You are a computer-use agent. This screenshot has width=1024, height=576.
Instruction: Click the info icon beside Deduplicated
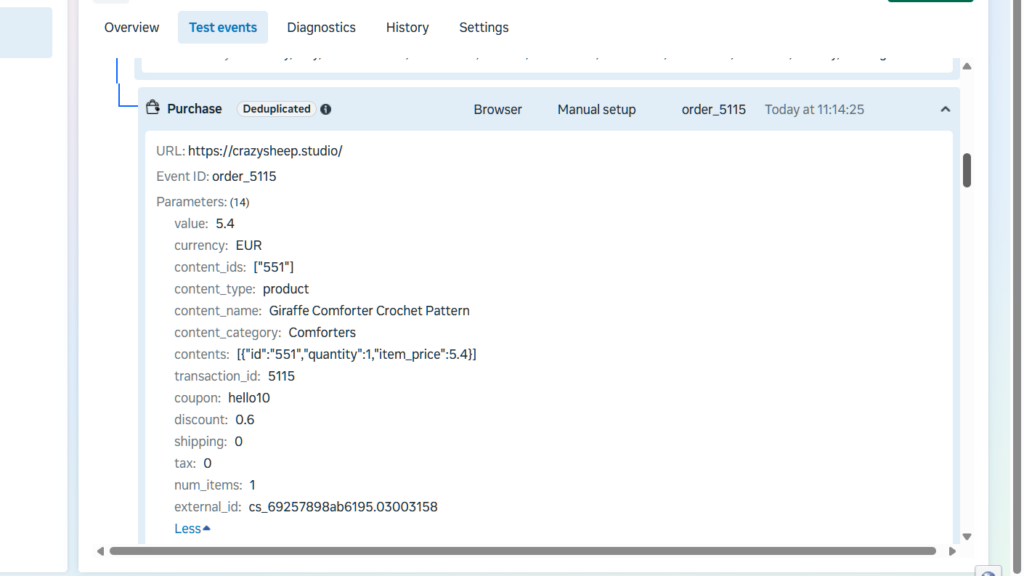pos(326,109)
